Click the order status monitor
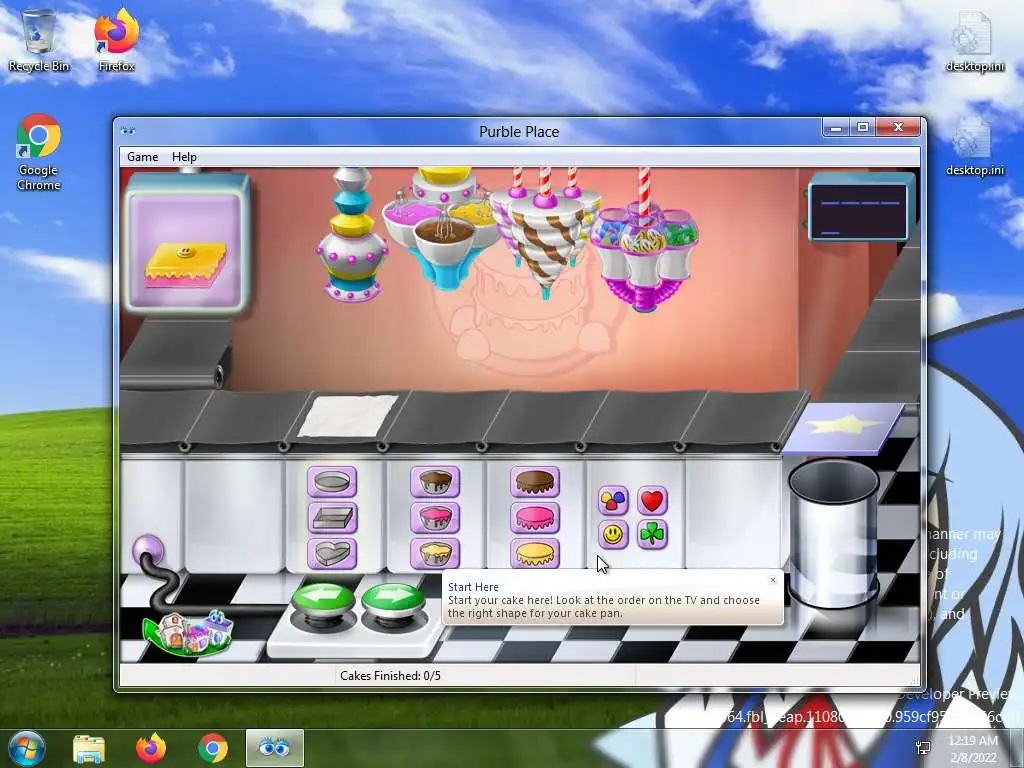This screenshot has height=768, width=1024. click(861, 211)
